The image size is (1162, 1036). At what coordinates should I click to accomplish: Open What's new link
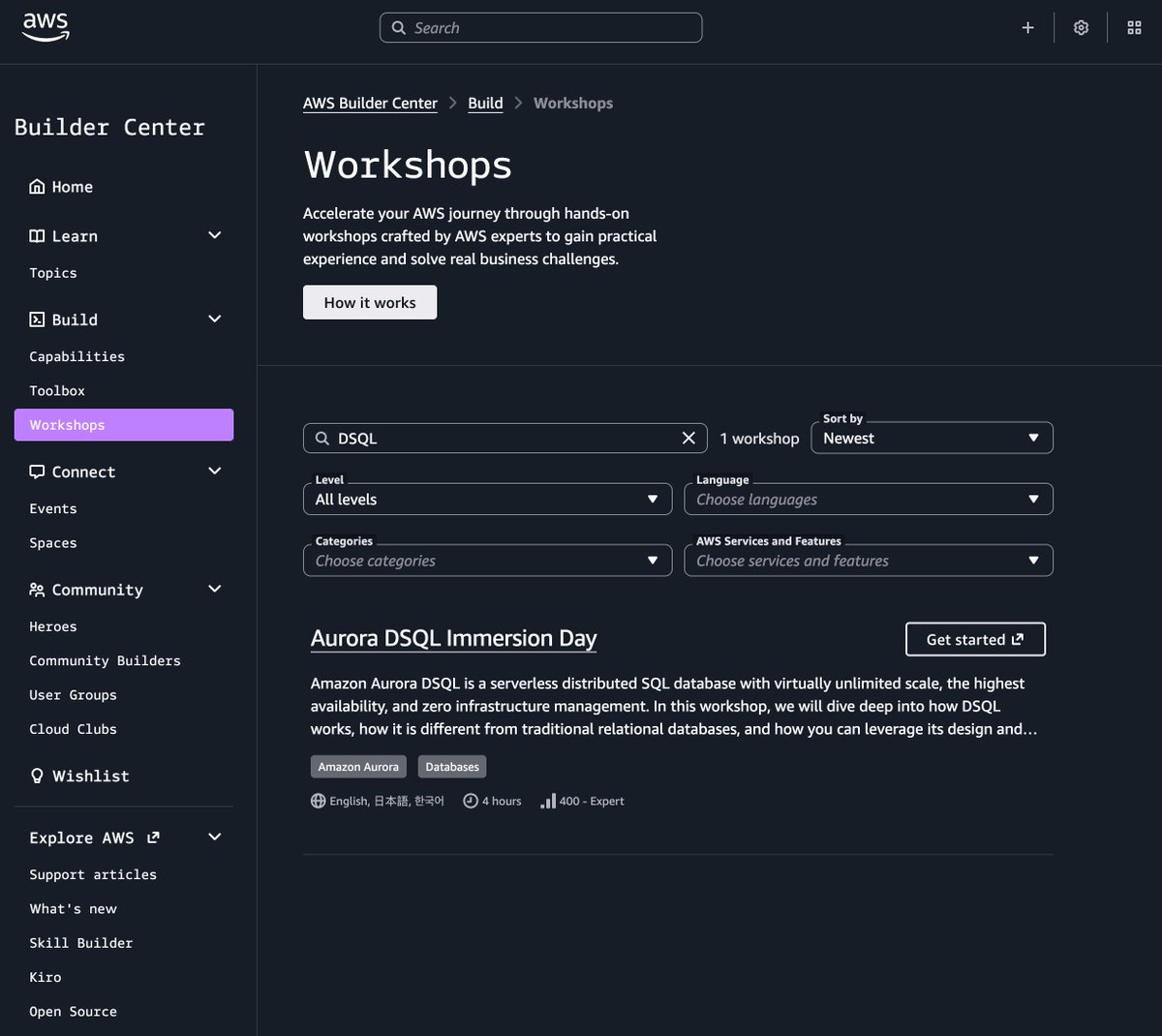(73, 908)
